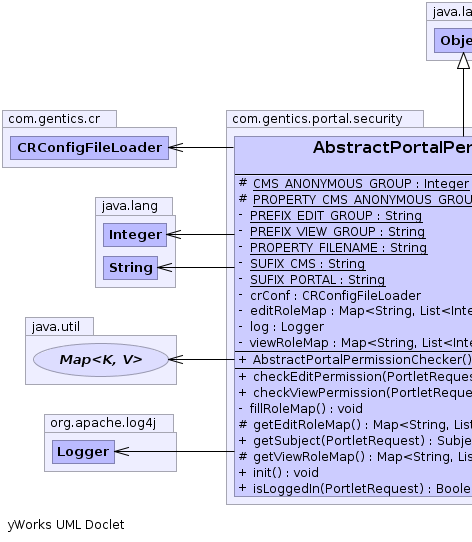This screenshot has height=542, width=472.
Task: Open the Logger class node
Action: (x=83, y=452)
